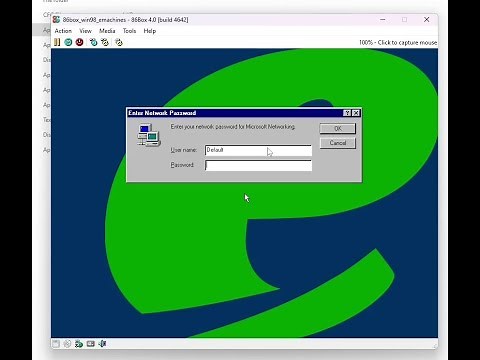Pause emulation with the pause toolbar icon
The image size is (480, 360).
[57, 42]
